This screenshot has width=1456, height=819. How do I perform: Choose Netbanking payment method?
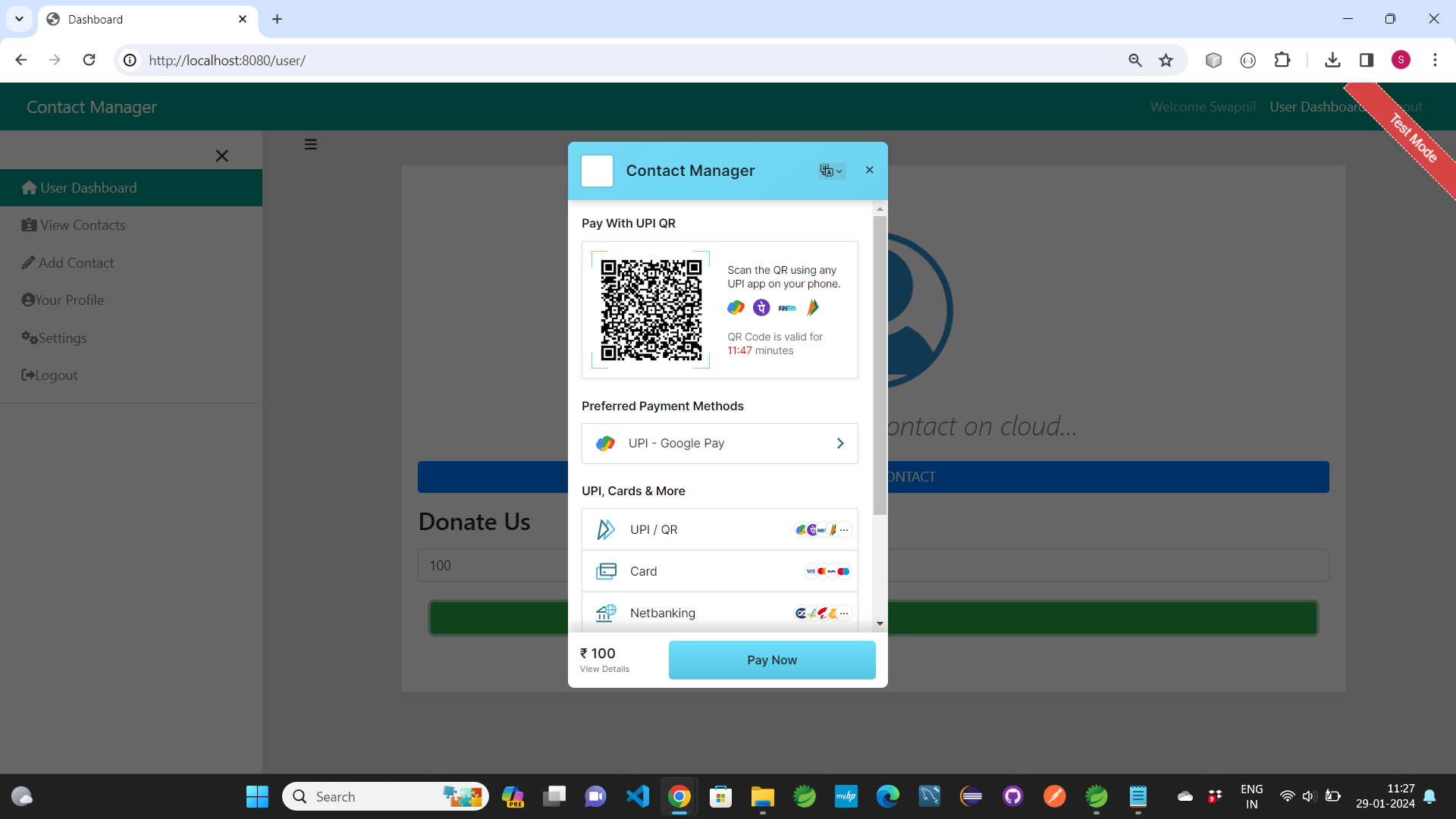click(x=720, y=613)
